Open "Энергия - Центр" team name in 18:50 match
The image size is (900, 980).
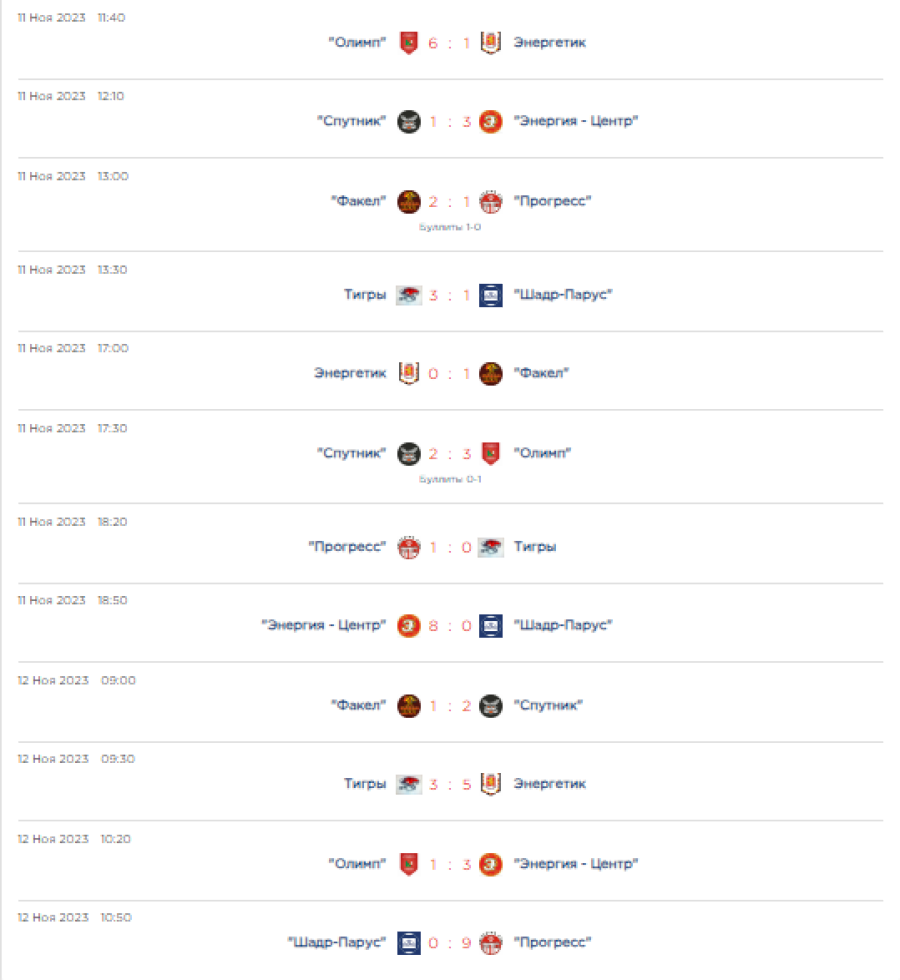323,626
